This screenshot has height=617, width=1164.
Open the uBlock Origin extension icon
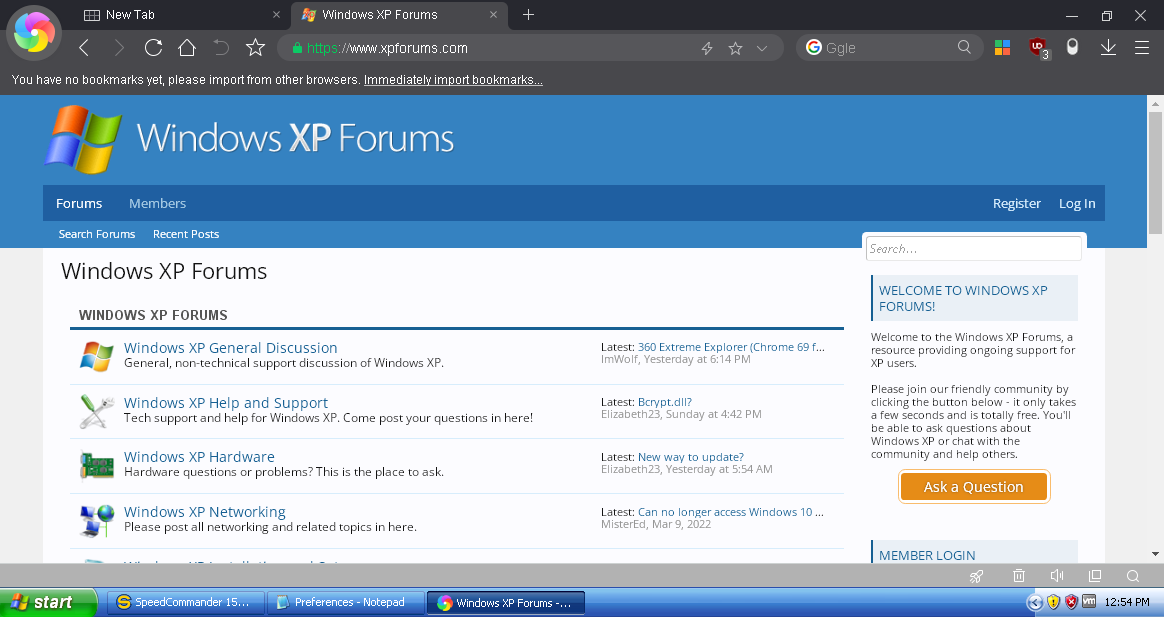(1038, 48)
